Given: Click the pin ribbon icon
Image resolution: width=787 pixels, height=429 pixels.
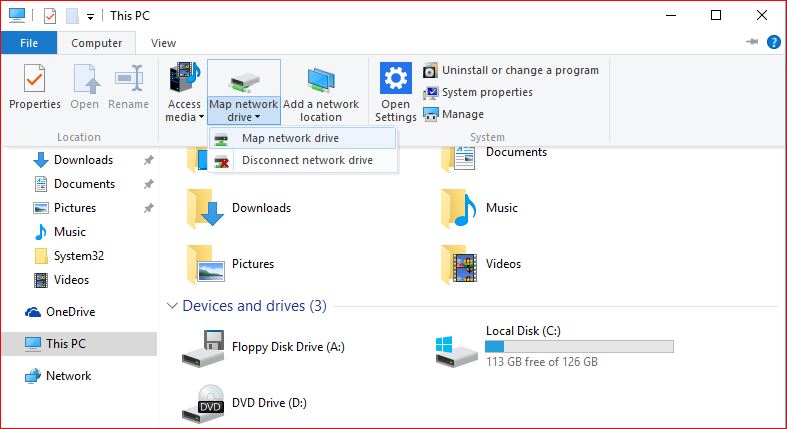Looking at the screenshot, I should click(752, 42).
